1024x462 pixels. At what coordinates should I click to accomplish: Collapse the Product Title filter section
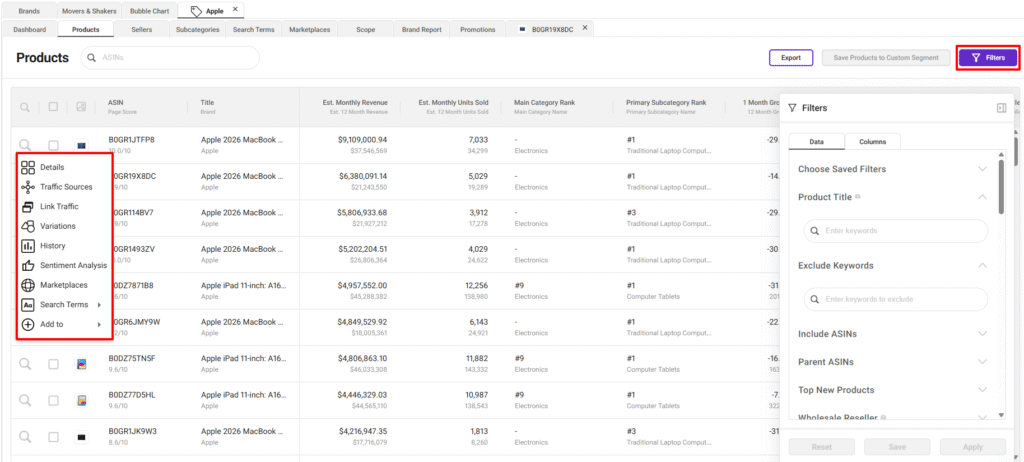[982, 197]
